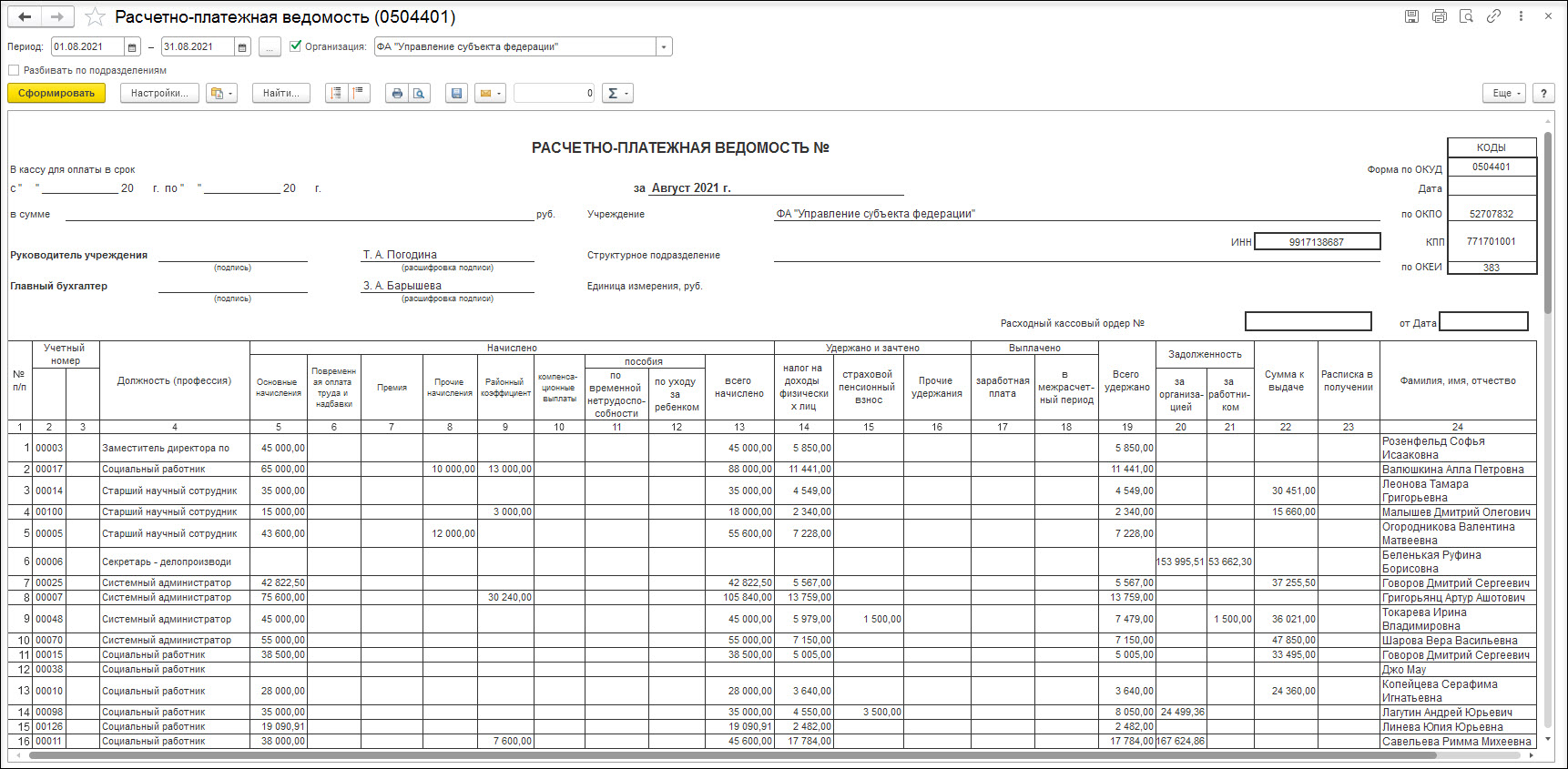Open the sigma sum function dropdown
Image resolution: width=1568 pixels, height=769 pixels.
[617, 93]
